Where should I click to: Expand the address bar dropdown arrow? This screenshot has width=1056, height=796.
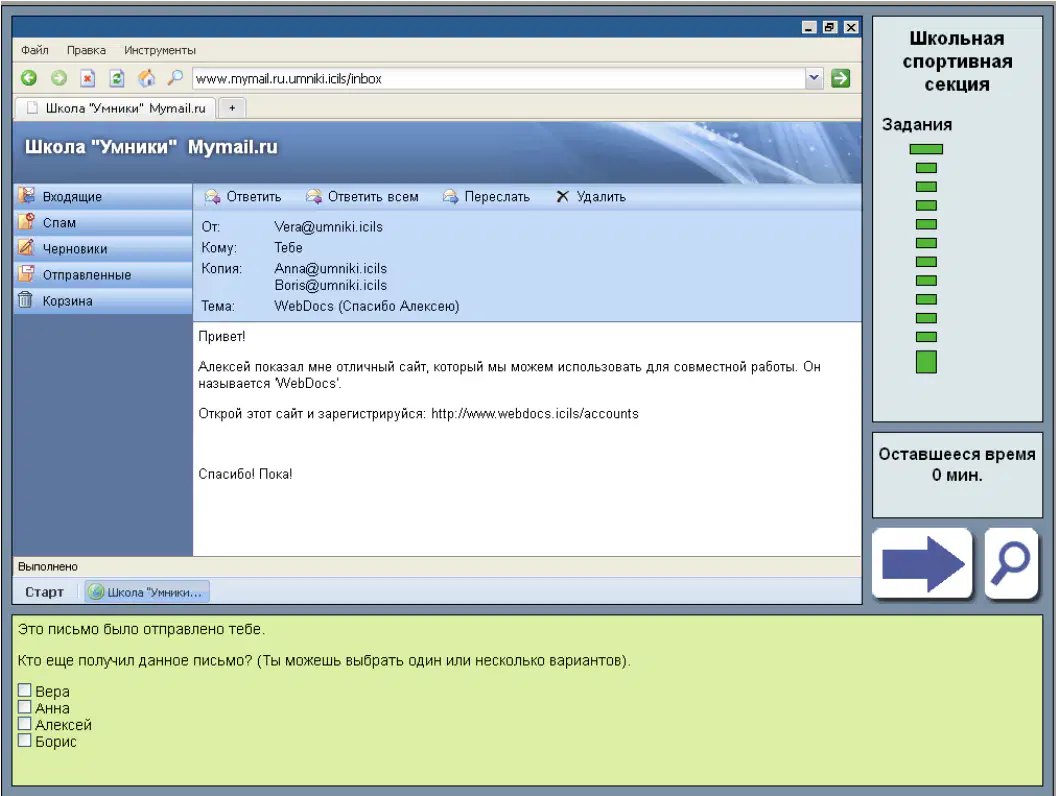click(x=814, y=78)
